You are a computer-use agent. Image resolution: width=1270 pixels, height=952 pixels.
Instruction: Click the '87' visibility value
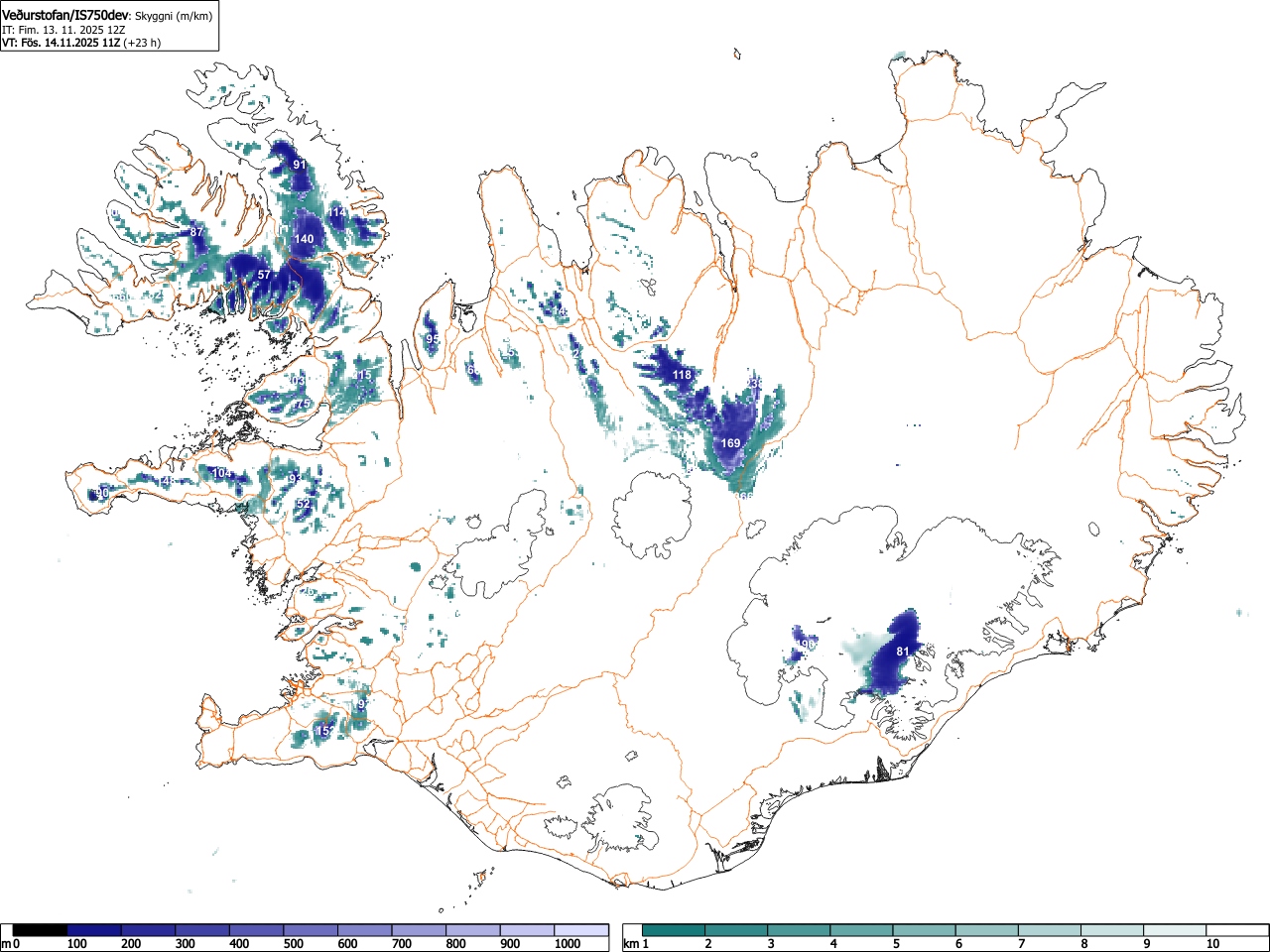196,232
